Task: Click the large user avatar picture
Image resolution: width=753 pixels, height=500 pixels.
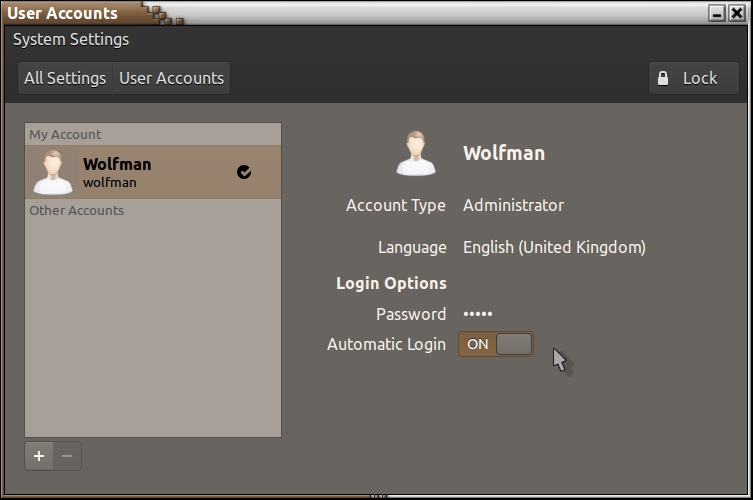Action: 416,153
